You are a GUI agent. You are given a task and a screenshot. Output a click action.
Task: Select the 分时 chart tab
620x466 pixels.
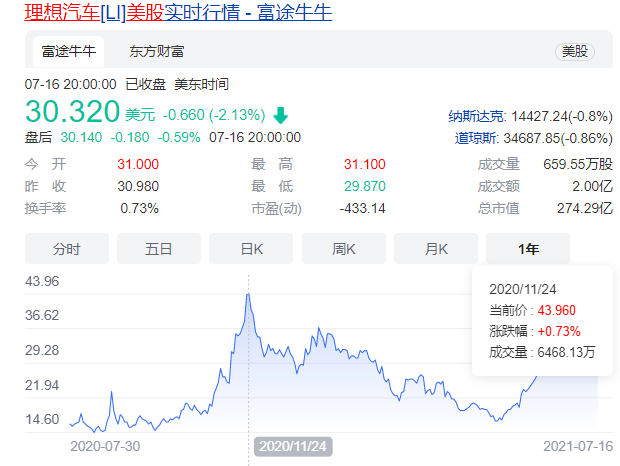click(67, 249)
